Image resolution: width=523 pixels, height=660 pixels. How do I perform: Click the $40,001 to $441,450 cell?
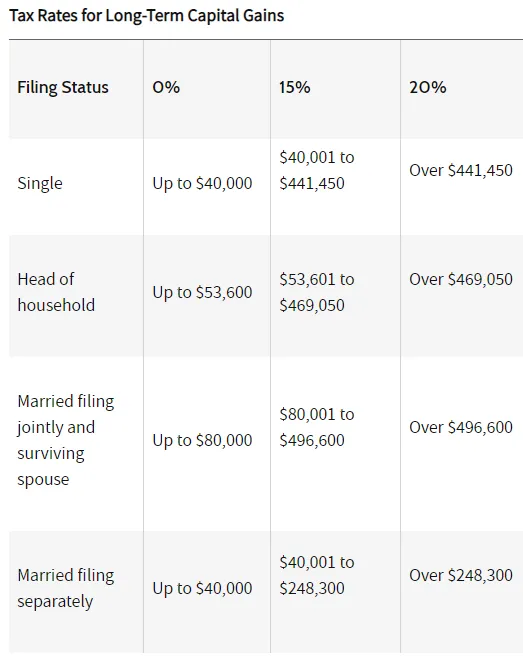click(x=317, y=170)
